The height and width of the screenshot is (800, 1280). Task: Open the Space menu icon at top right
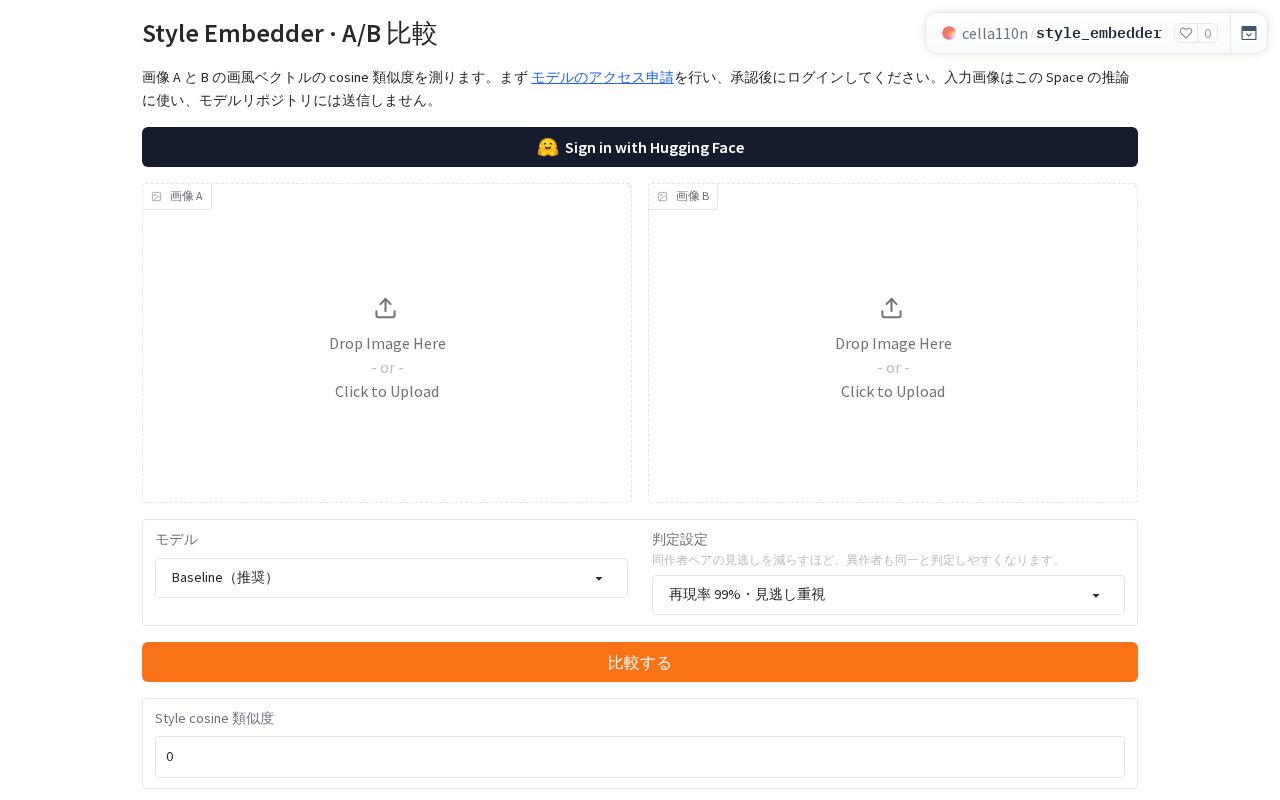pos(1249,33)
